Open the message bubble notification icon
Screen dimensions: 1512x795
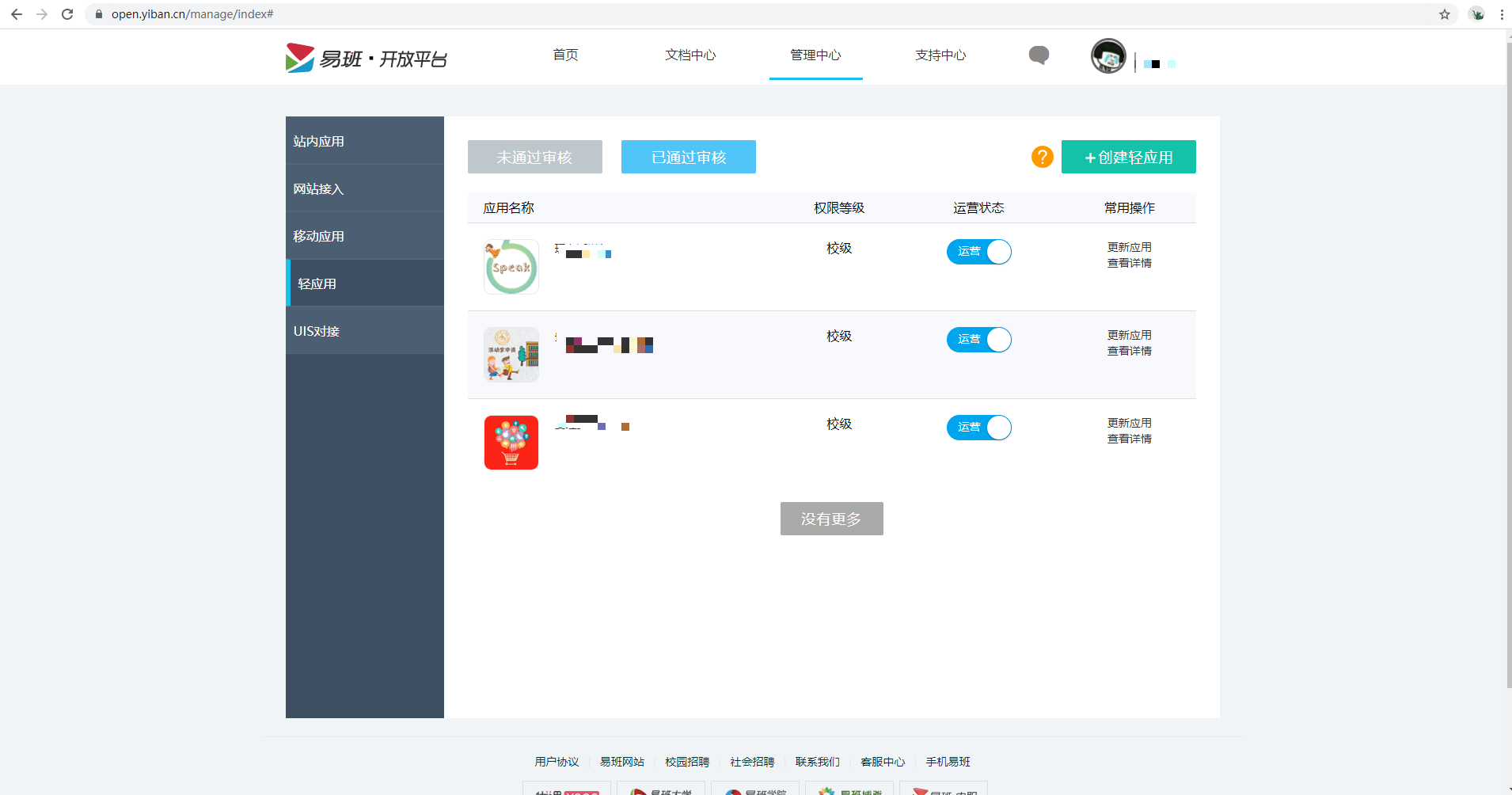(1039, 55)
